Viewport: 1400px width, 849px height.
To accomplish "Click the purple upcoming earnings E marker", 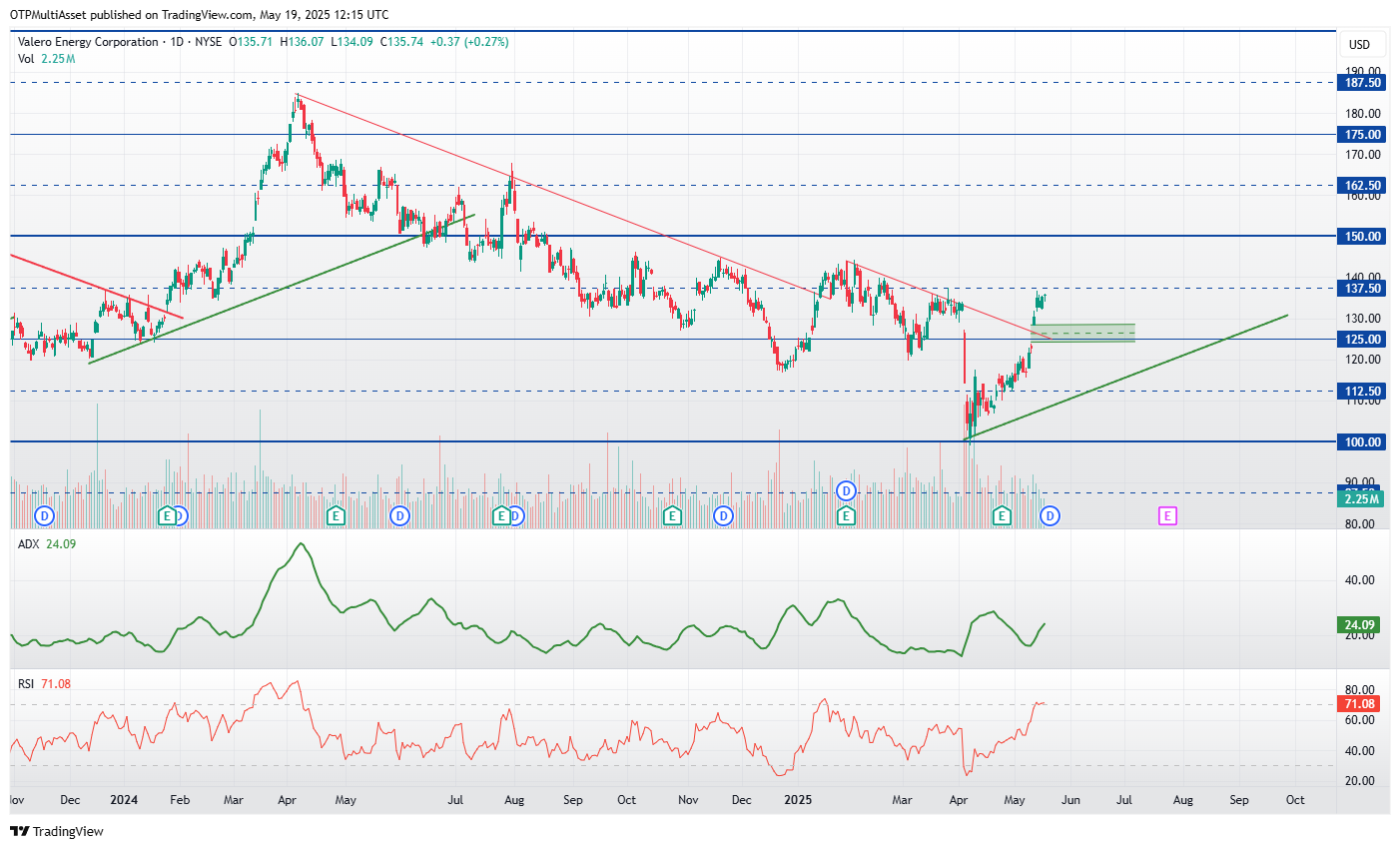I will pyautogui.click(x=1167, y=515).
